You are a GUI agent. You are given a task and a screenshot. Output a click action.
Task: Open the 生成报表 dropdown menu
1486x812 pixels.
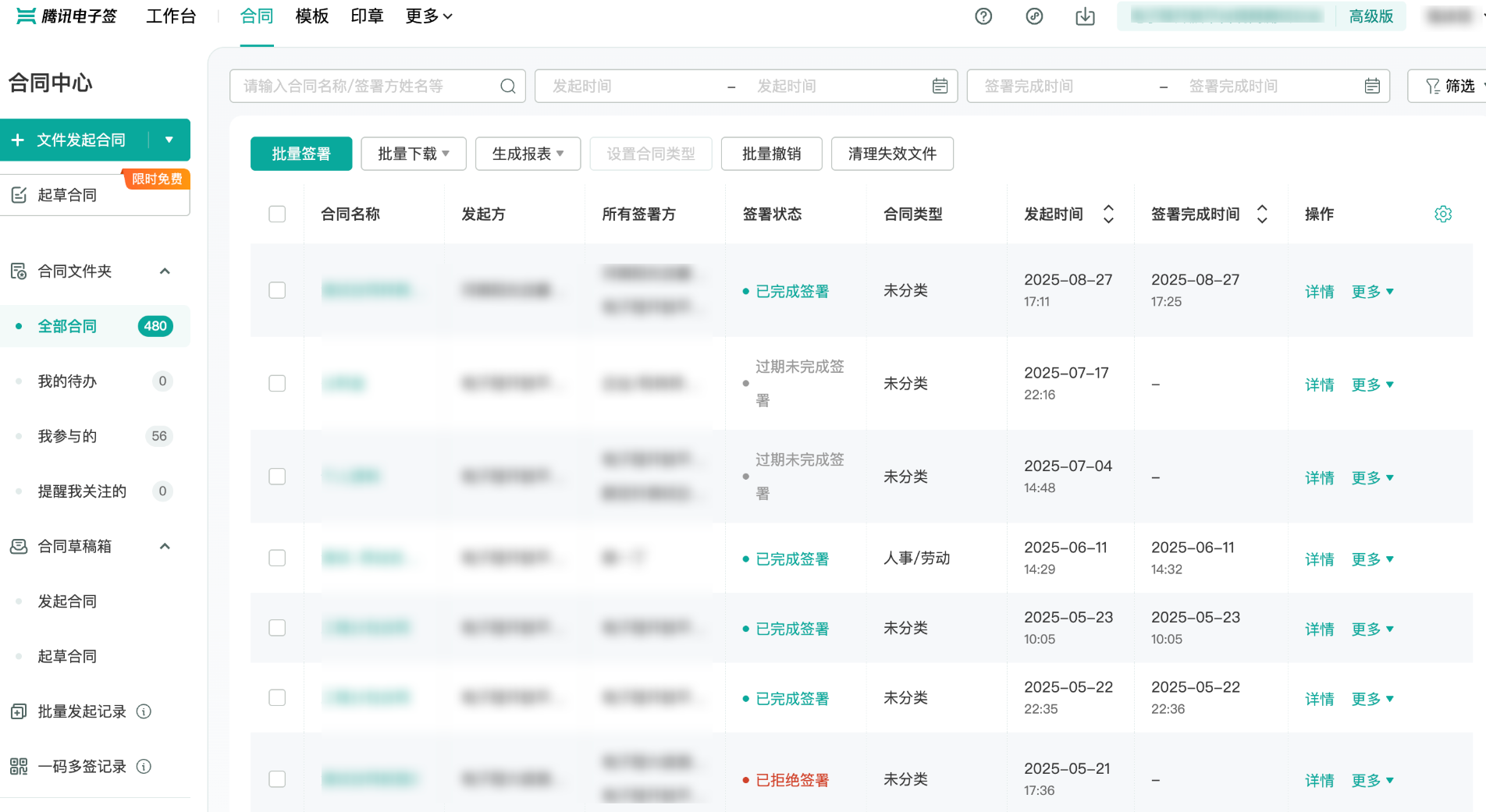(528, 154)
